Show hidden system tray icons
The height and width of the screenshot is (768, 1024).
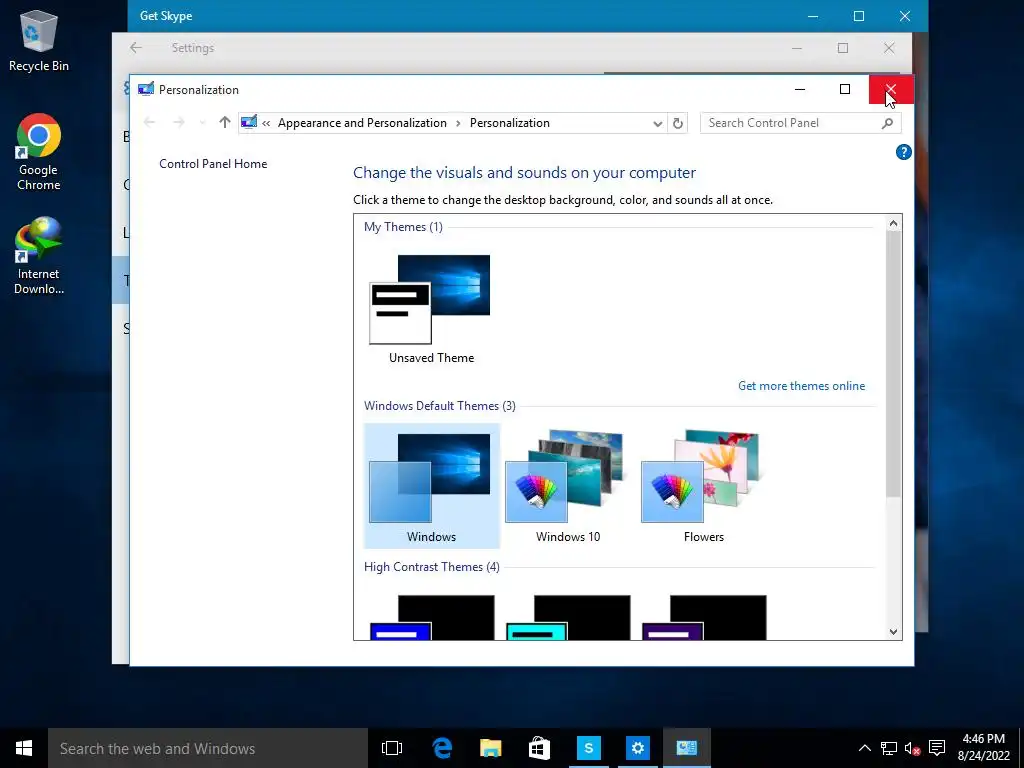(x=864, y=748)
